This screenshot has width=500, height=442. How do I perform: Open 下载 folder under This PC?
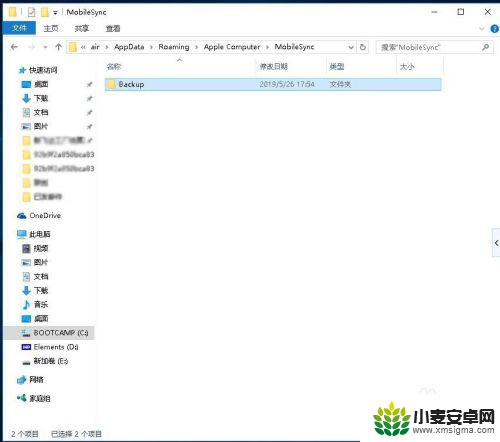pos(41,290)
